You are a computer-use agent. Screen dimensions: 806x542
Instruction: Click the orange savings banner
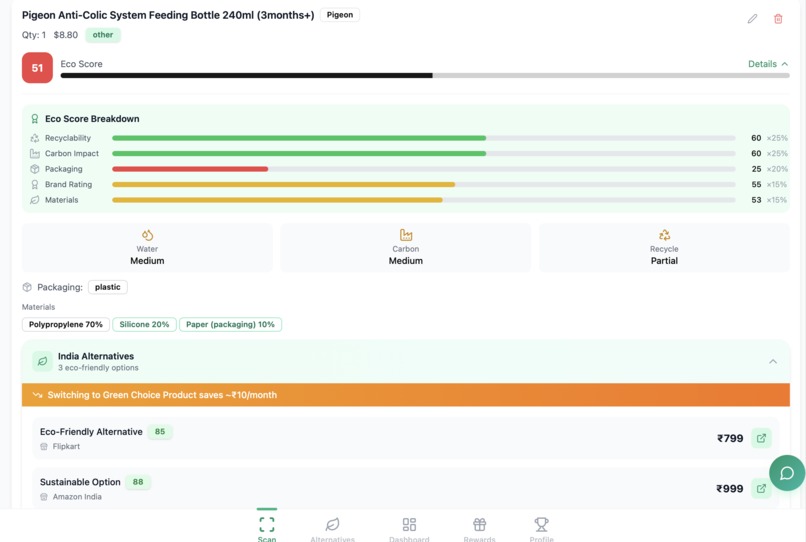(406, 395)
